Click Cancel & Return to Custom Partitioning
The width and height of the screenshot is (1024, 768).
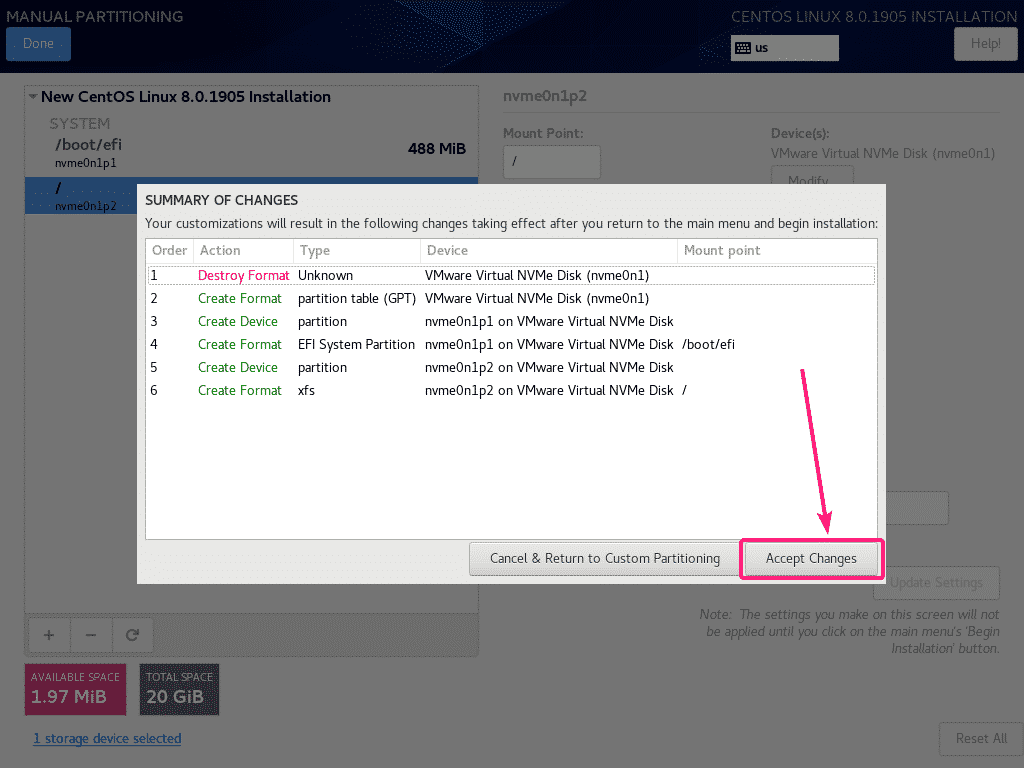tap(605, 558)
